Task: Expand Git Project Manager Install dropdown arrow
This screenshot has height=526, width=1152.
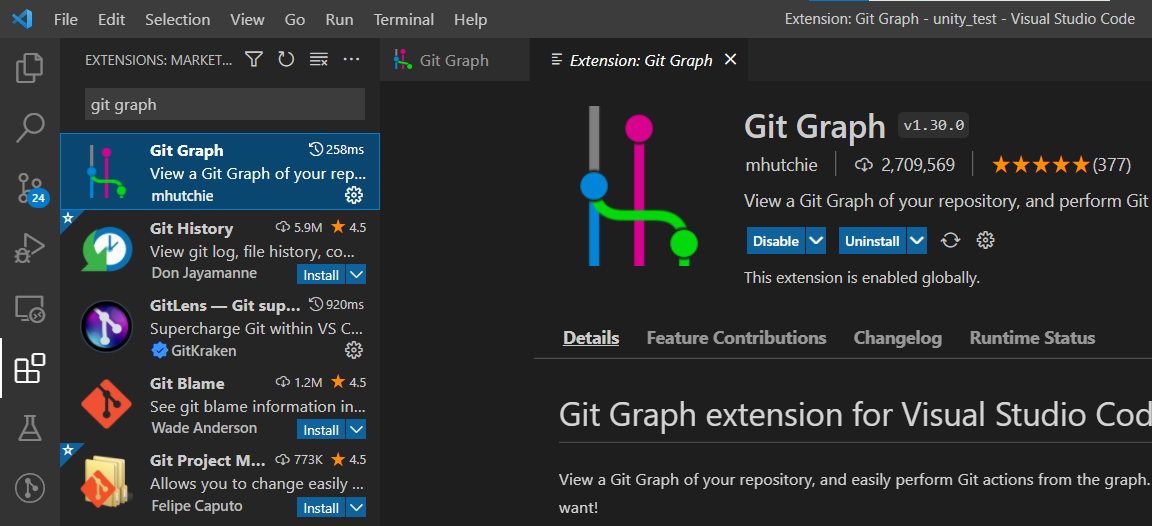Action: pos(356,508)
